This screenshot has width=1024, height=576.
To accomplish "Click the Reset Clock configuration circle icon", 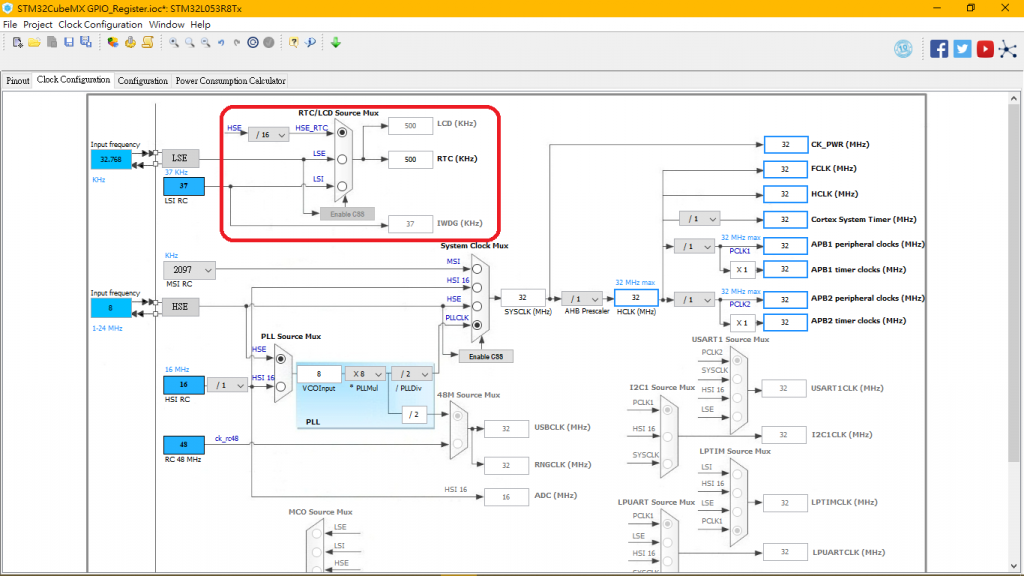I will pos(253,42).
